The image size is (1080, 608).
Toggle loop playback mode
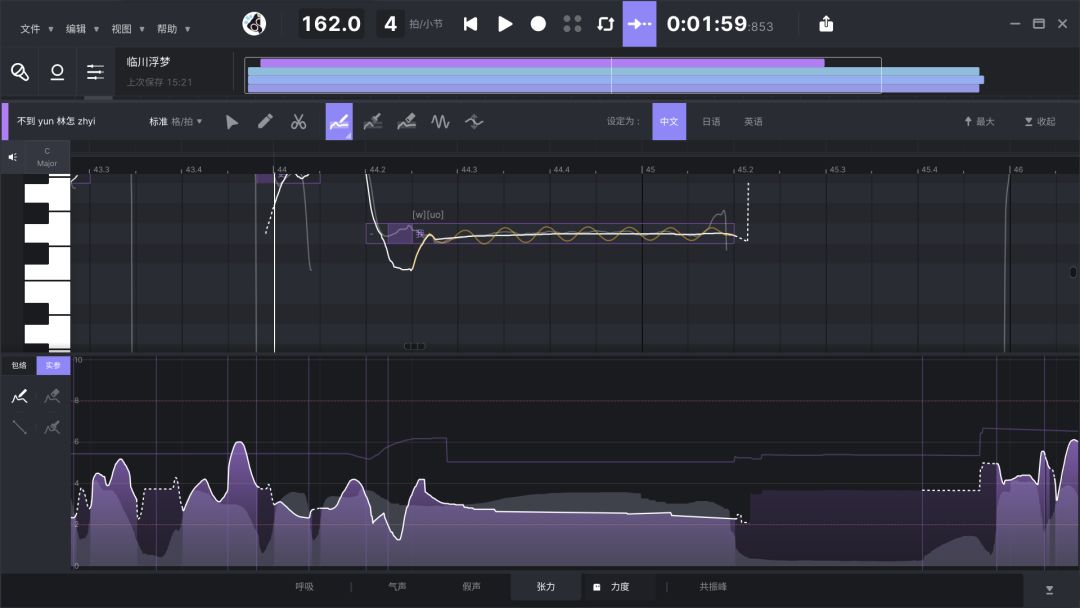pyautogui.click(x=605, y=24)
